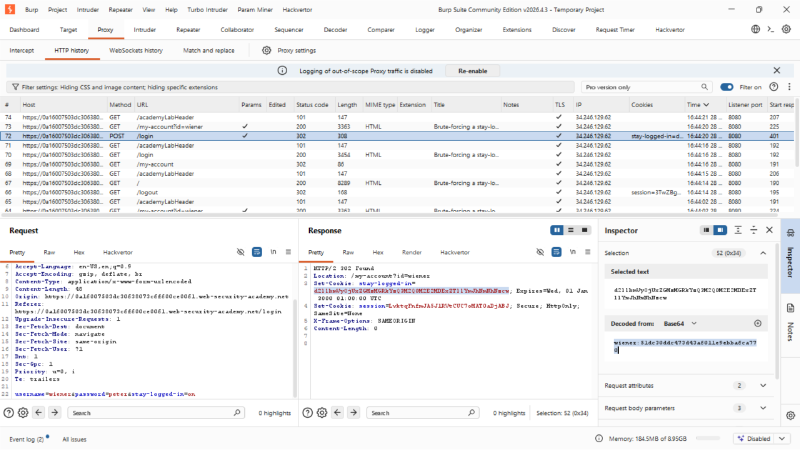800x450 pixels.
Task: Open global settings gear in the top bar
Action: (786, 29)
